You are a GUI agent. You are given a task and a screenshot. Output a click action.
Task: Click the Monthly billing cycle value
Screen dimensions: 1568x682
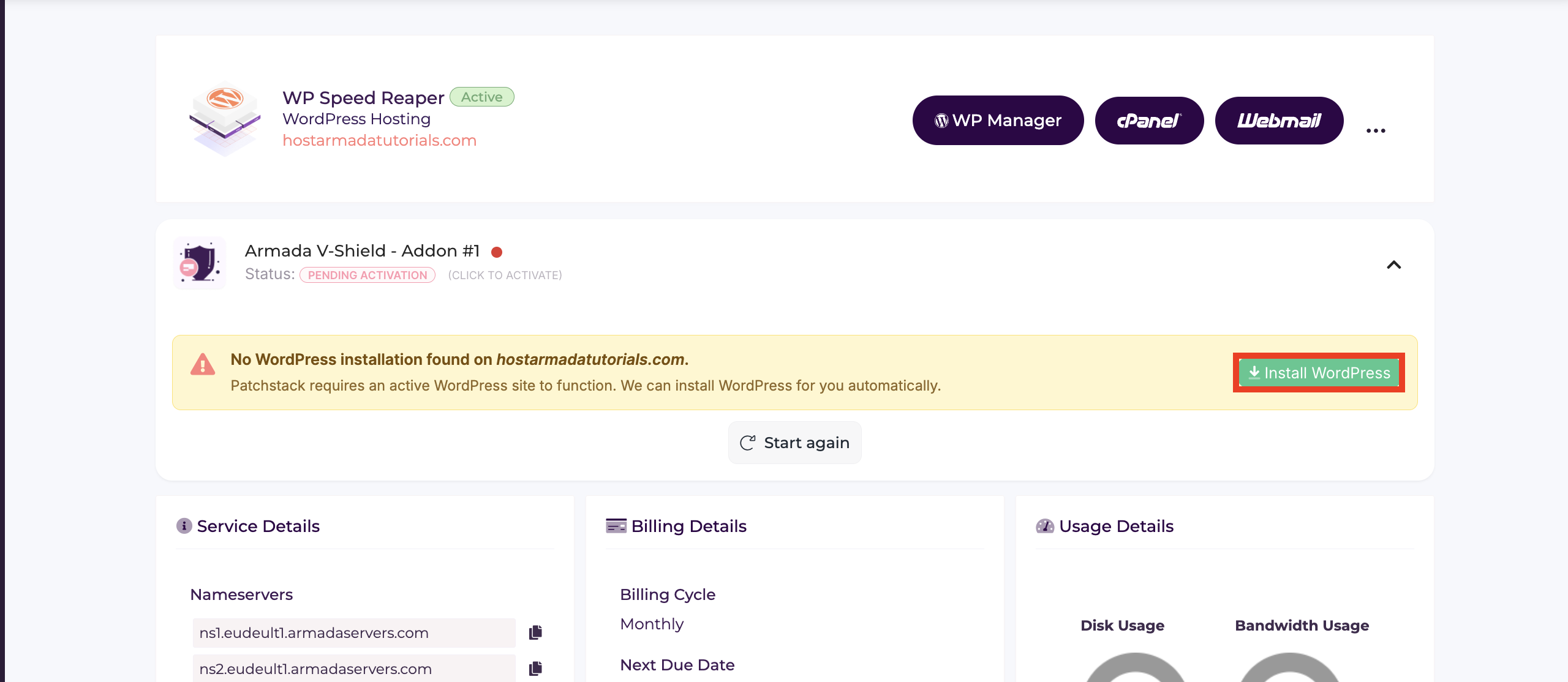(652, 624)
